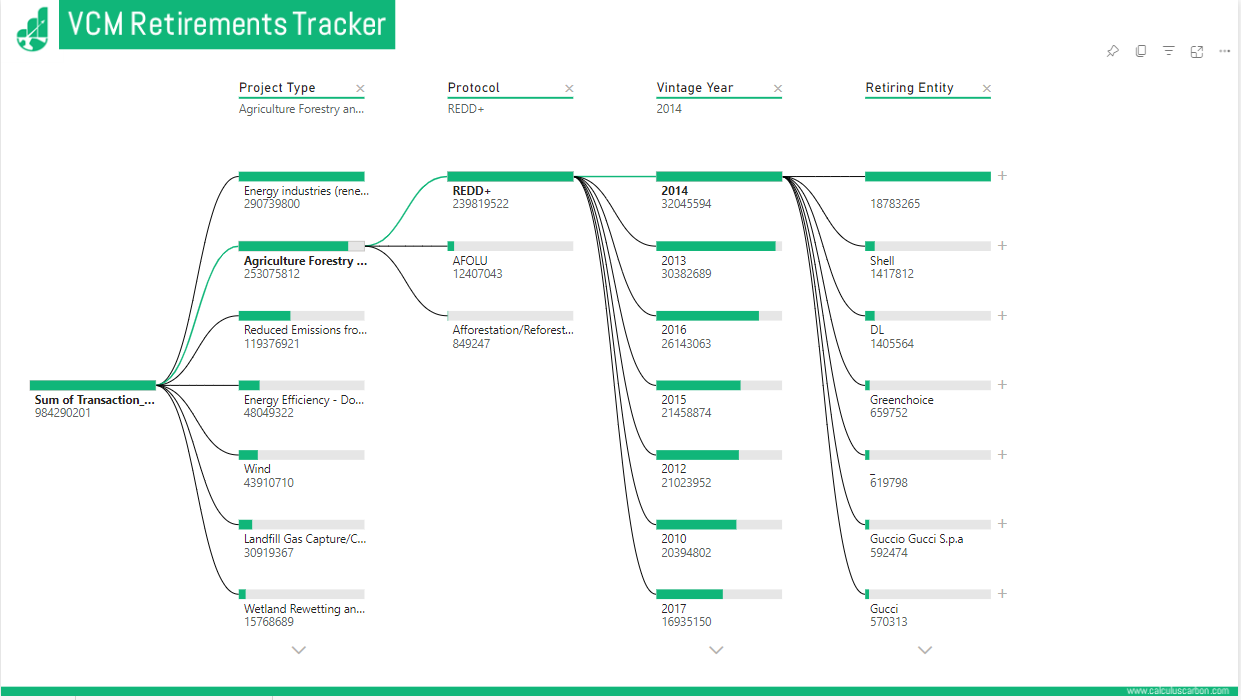1241x700 pixels.
Task: Select the Landfill Gas Capture node
Action: (305, 539)
